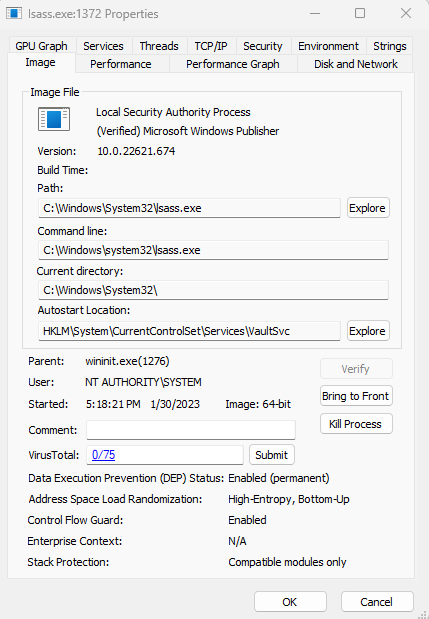This screenshot has height=619, width=429.
Task: Click the title bar process icon
Action: (13, 13)
